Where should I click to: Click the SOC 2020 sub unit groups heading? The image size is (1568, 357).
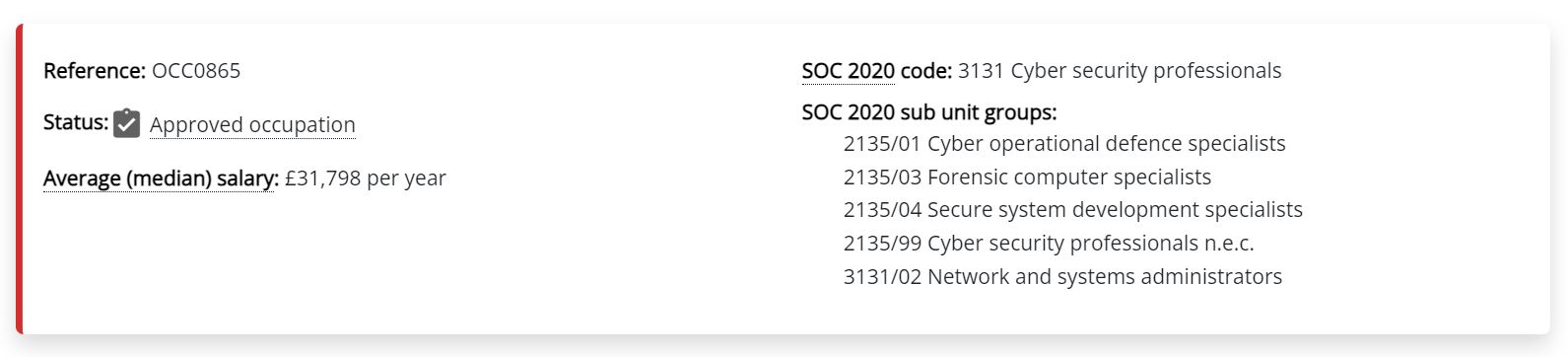[x=929, y=112]
